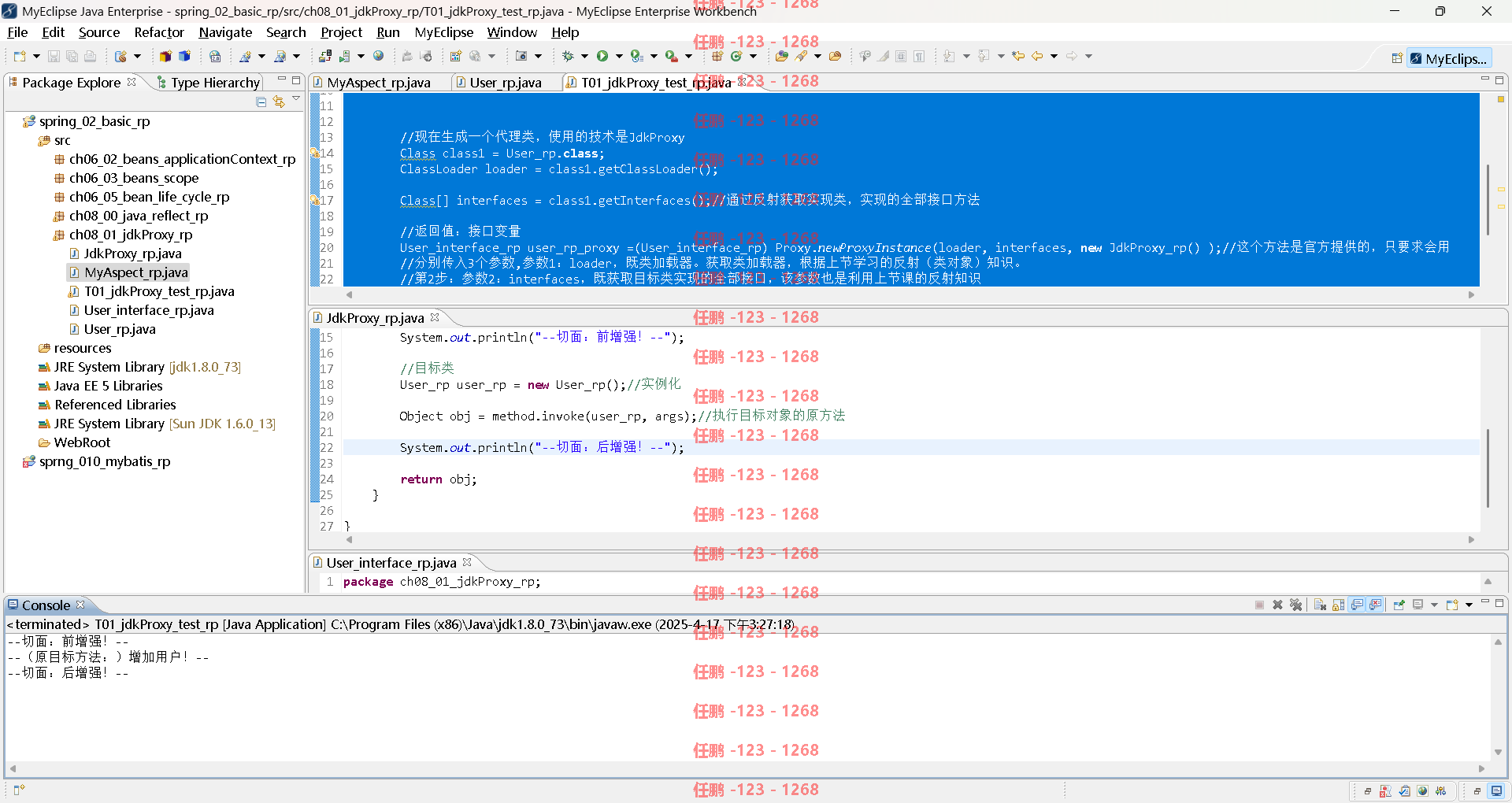Toggle Show Console on standard output change
The image size is (1512, 803).
[1357, 605]
